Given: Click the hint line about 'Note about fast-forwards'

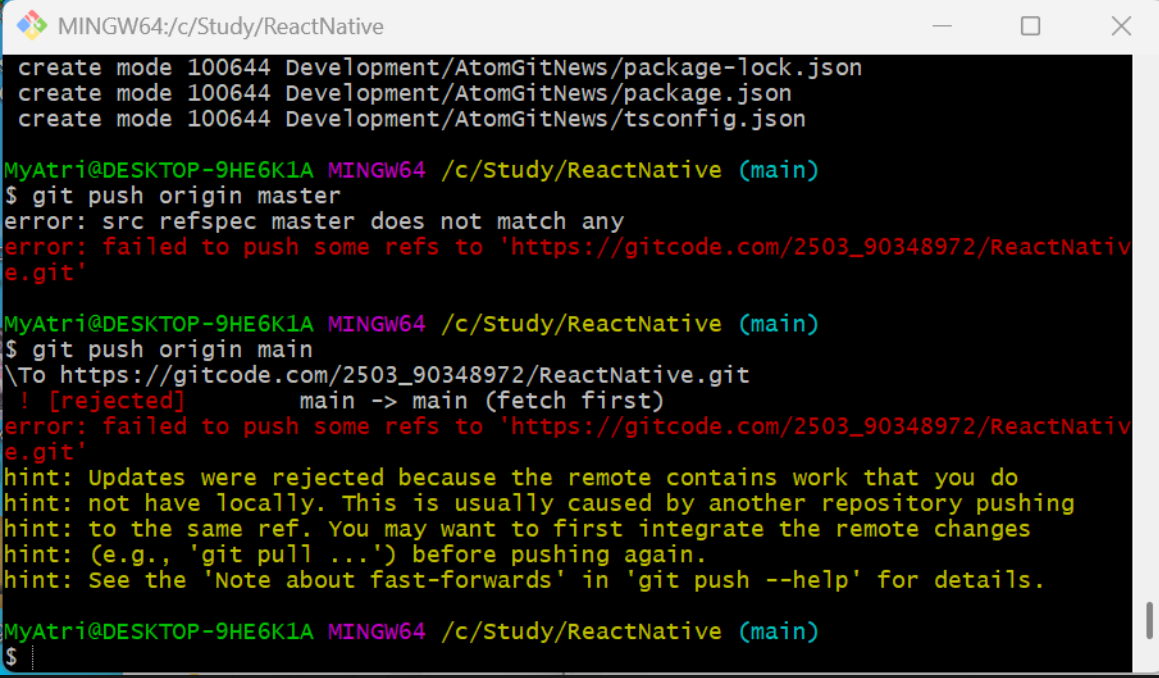Looking at the screenshot, I should coord(524,580).
